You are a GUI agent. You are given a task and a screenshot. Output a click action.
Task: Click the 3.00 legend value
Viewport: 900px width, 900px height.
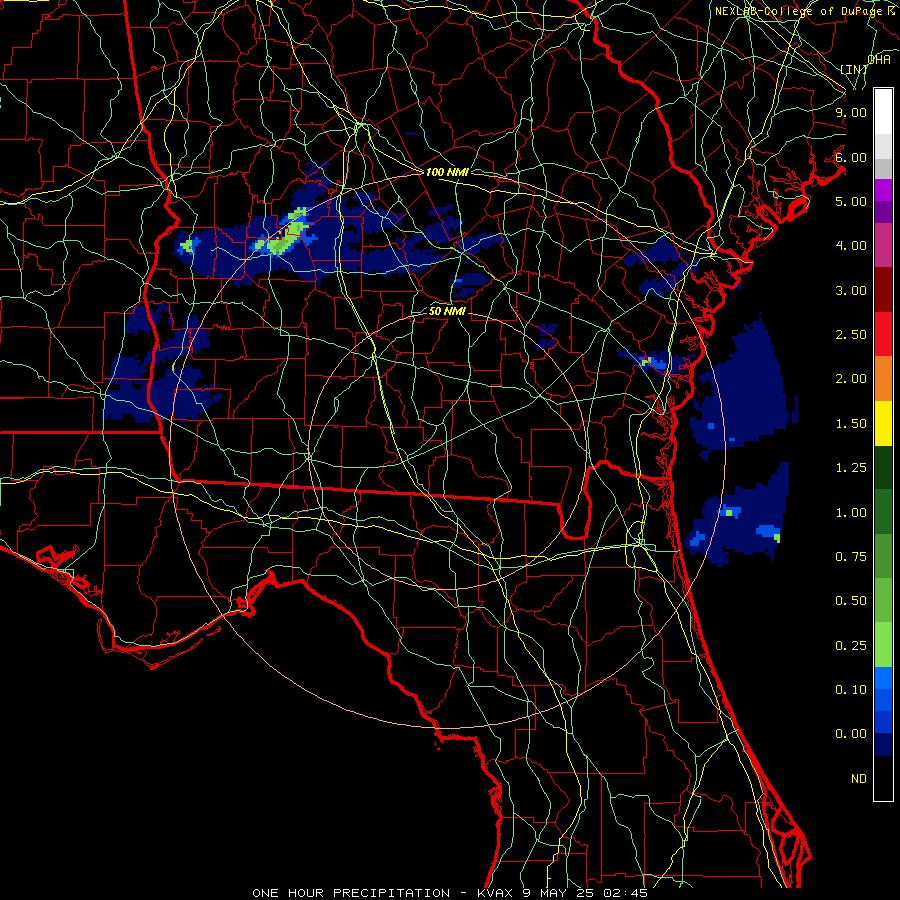click(851, 290)
